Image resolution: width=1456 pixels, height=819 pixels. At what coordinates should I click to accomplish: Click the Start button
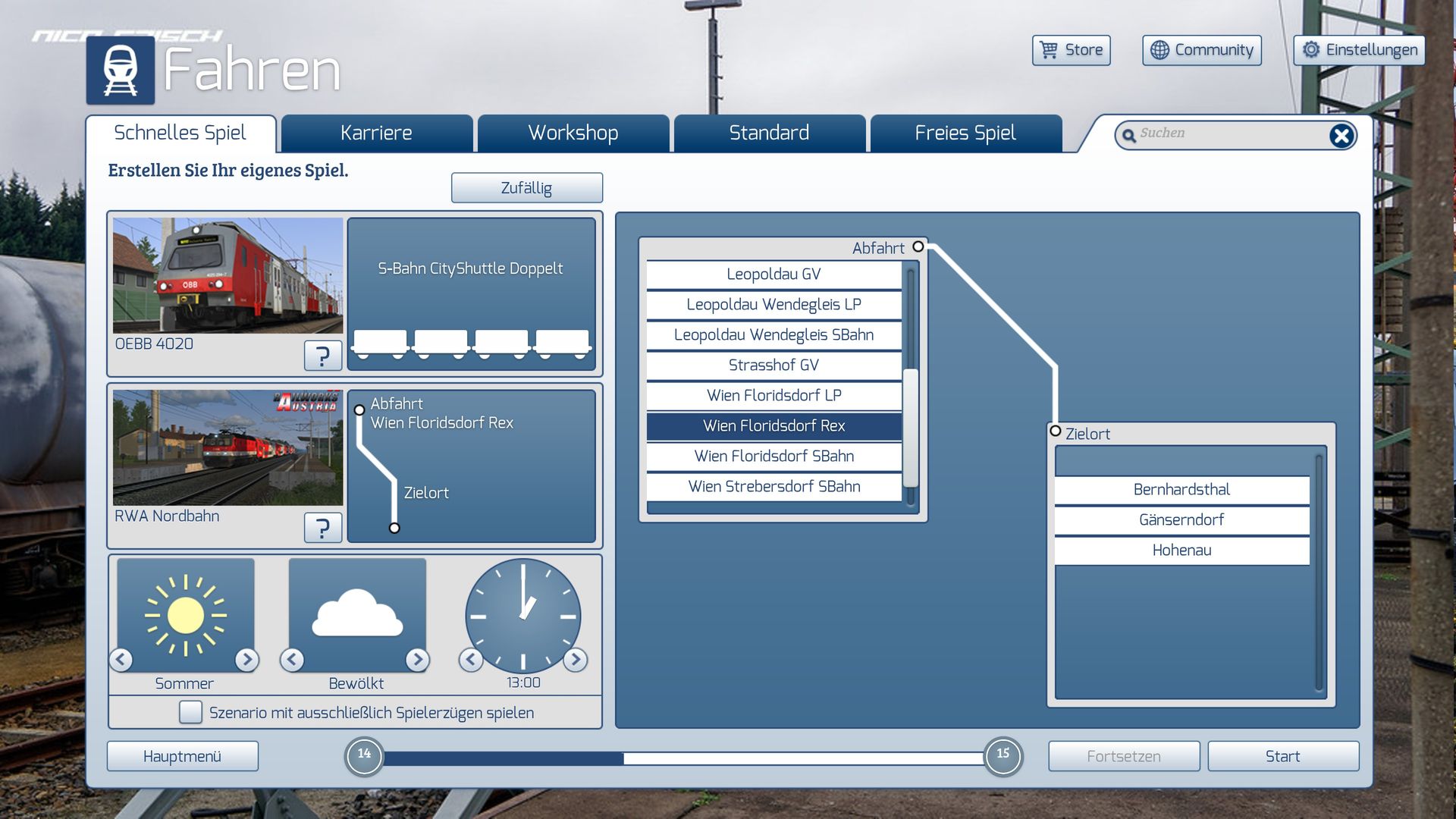coord(1282,756)
